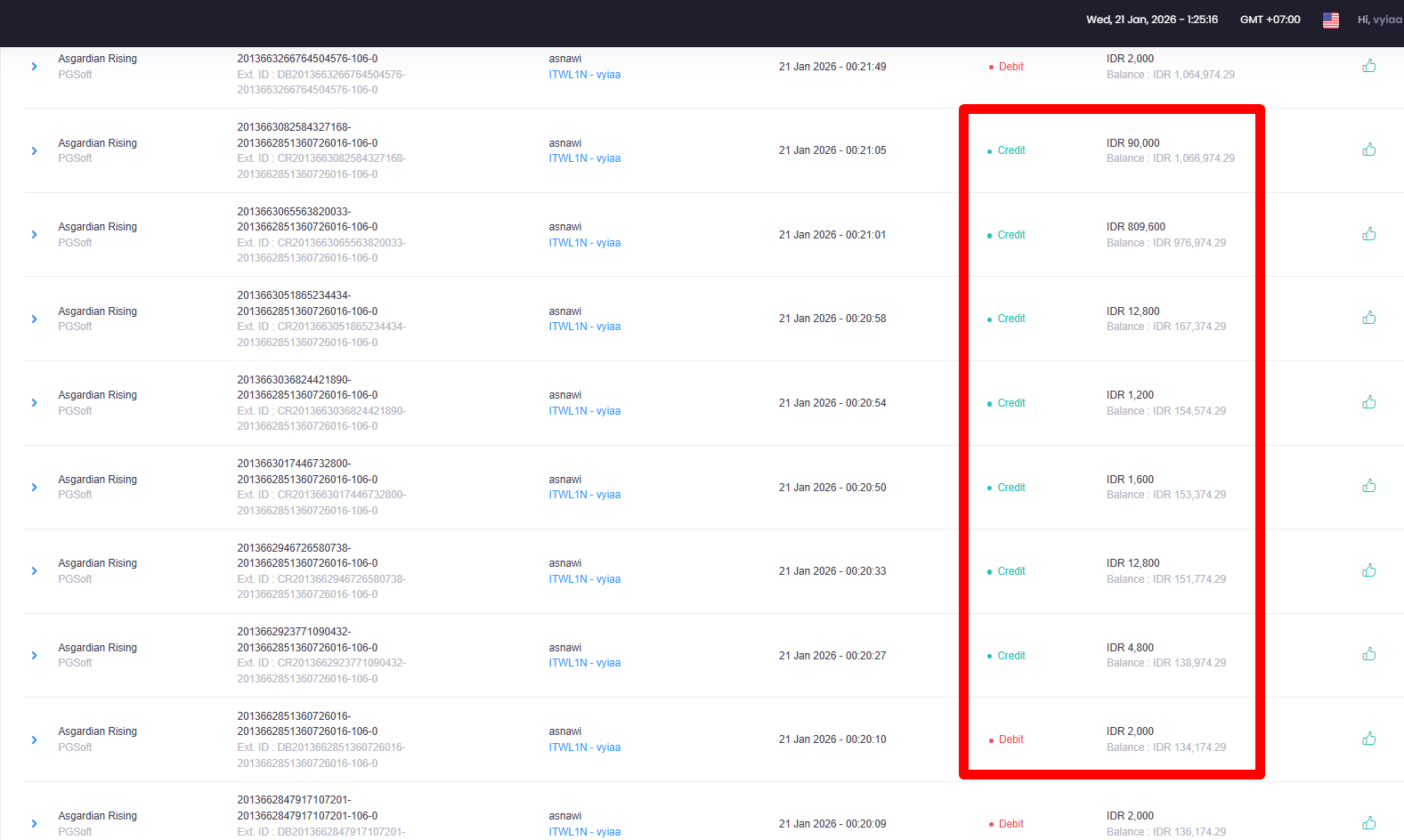
Task: Click the GMT +07:00 timezone label
Action: tap(1270, 20)
